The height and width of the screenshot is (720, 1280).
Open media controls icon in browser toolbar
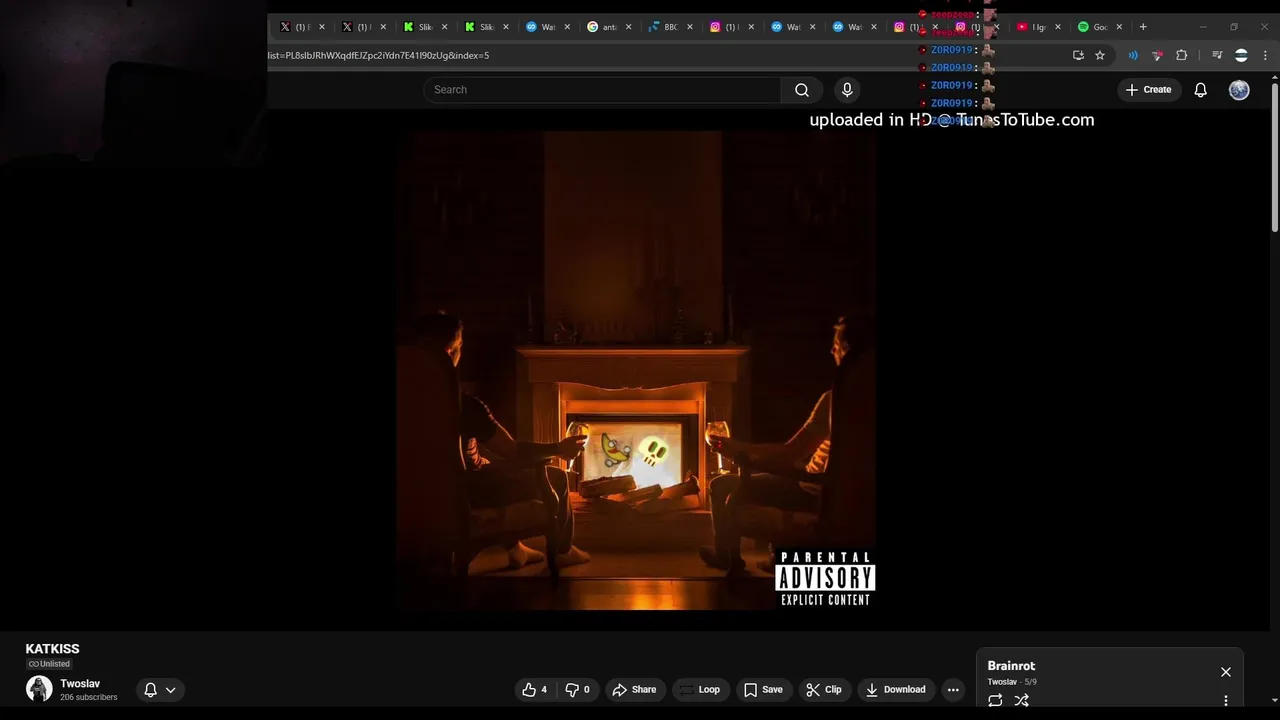point(1217,55)
